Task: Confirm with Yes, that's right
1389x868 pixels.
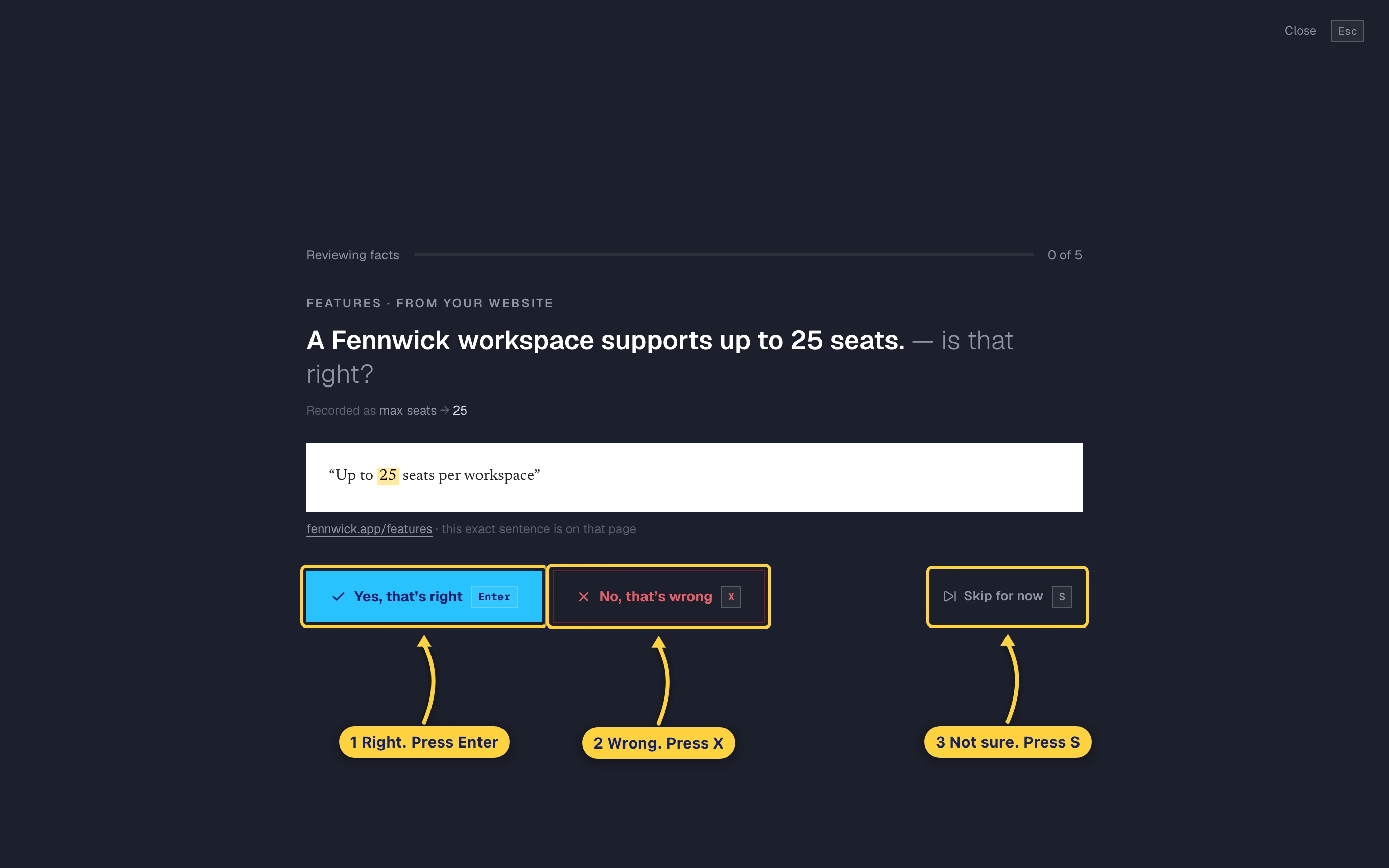Action: (424, 596)
